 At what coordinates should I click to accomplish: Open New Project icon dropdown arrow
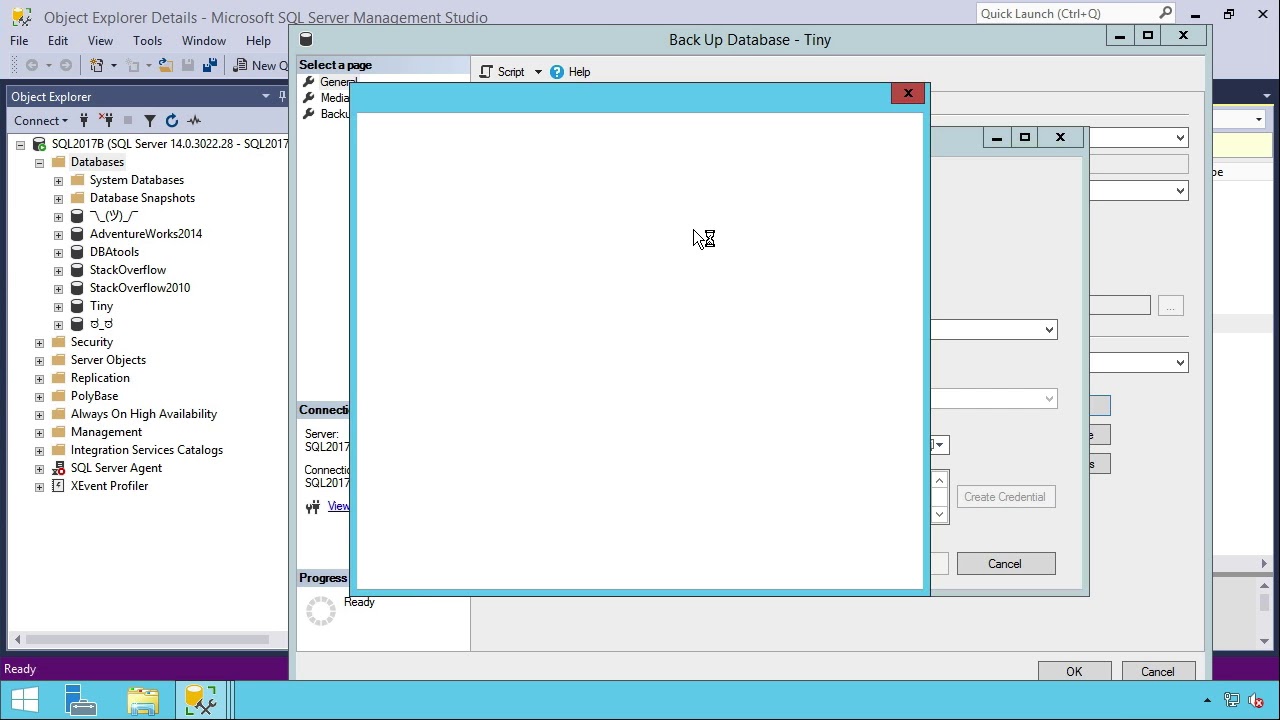coord(113,66)
